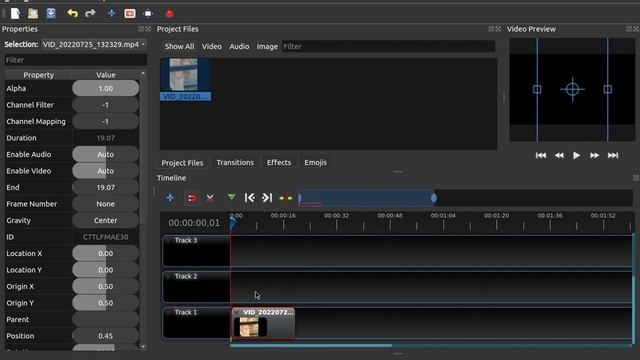Click the empty Parent value field
The width and height of the screenshot is (640, 360).
pos(106,319)
